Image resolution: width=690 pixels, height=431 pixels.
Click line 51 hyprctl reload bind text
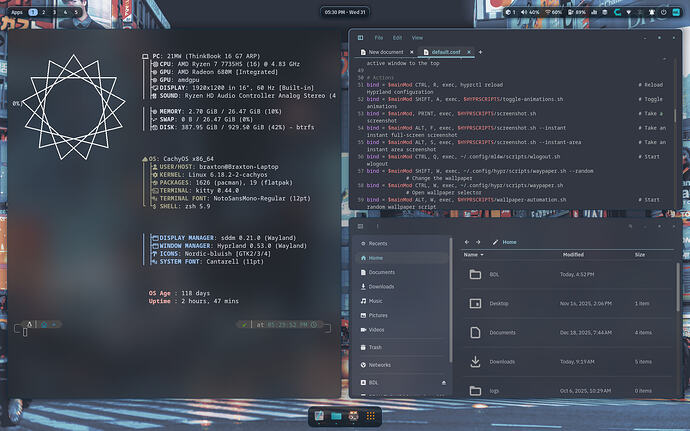[435, 85]
